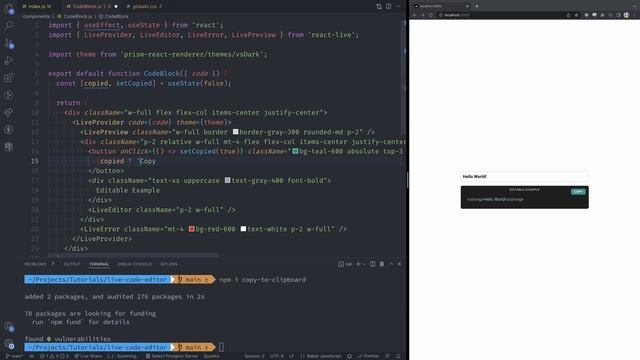Click the bg-red-600 color swatch in the code

(191, 229)
